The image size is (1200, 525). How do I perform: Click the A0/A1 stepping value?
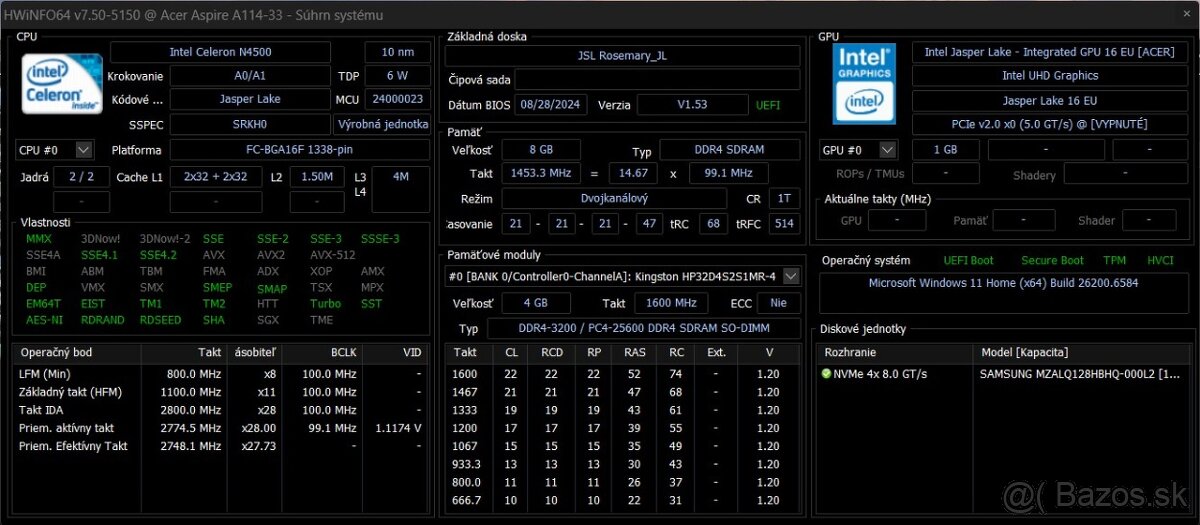pyautogui.click(x=250, y=76)
